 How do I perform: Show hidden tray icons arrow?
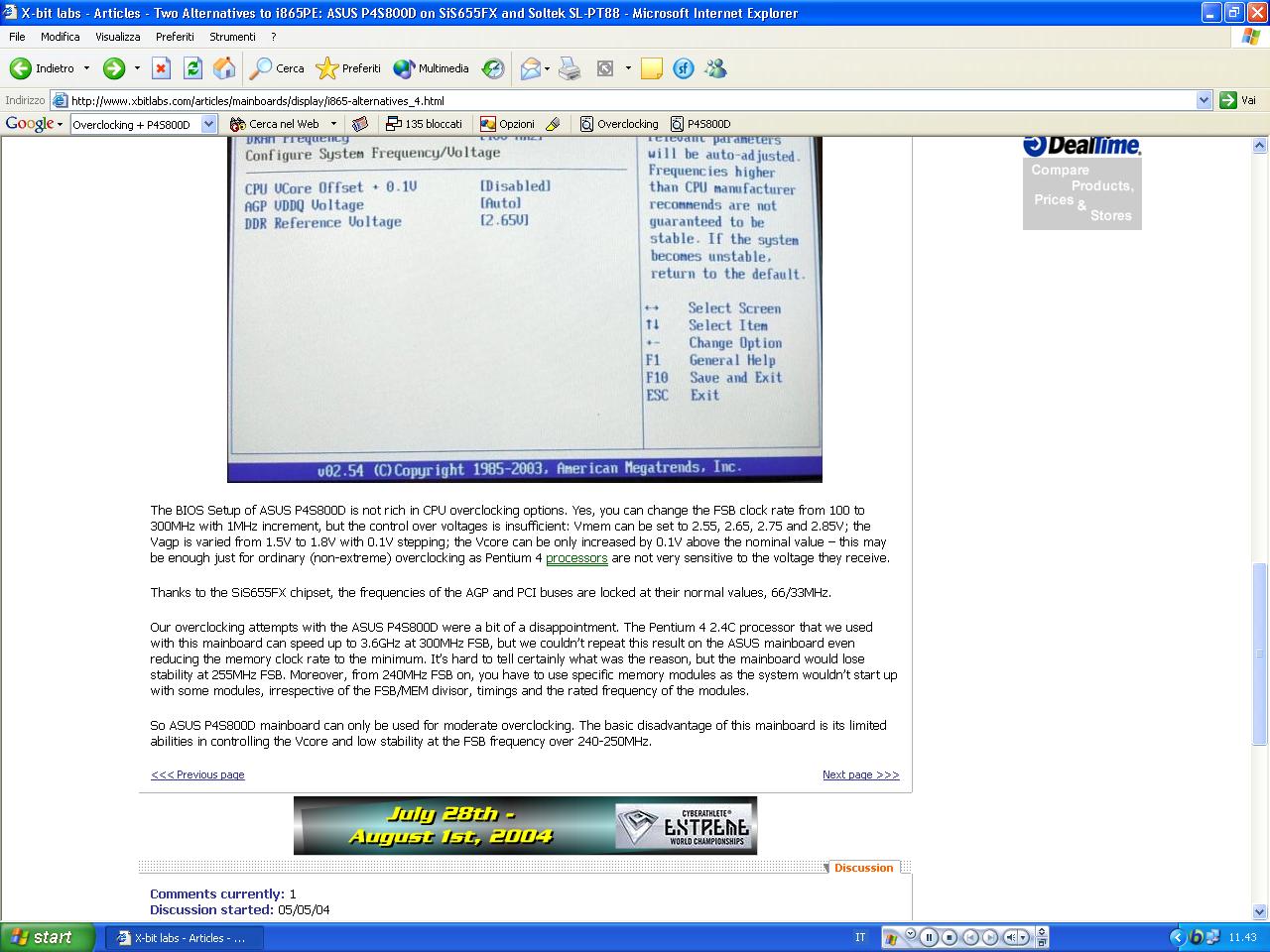(1177, 937)
